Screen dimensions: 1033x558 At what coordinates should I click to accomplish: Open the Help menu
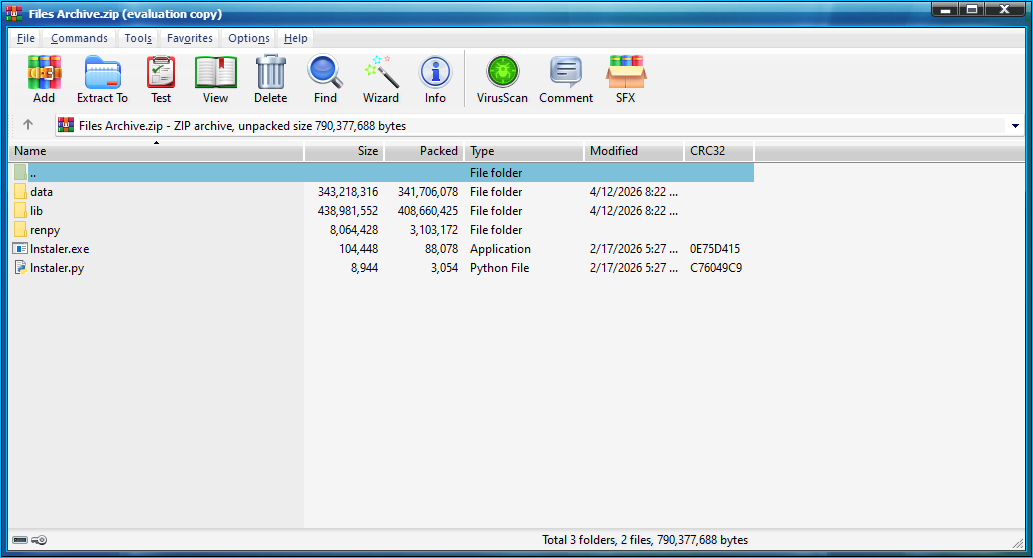pos(296,38)
